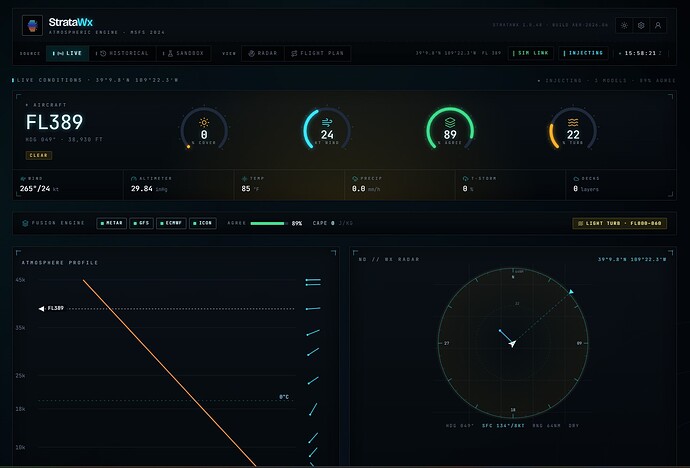
Task: Toggle the ICON model source
Action: pyautogui.click(x=202, y=223)
